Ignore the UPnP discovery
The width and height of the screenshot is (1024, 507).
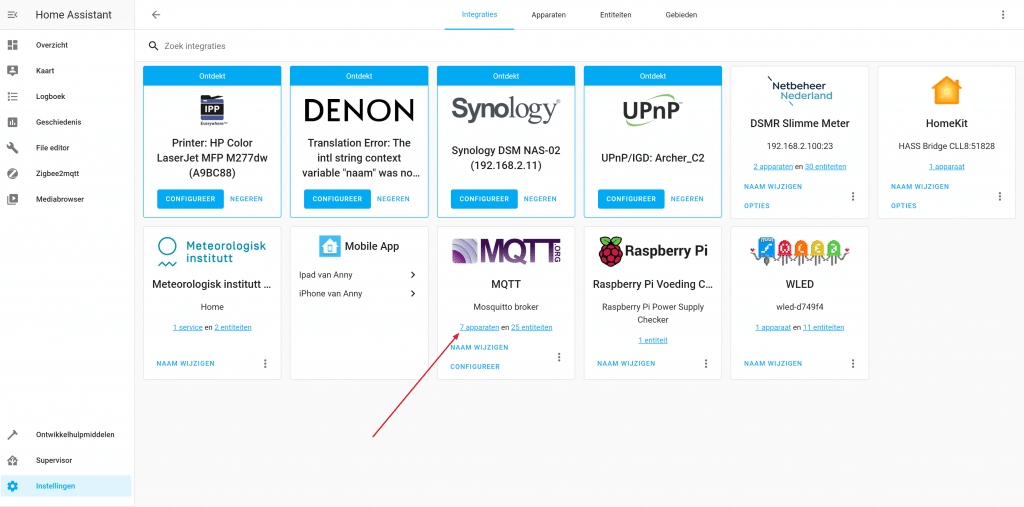[687, 199]
